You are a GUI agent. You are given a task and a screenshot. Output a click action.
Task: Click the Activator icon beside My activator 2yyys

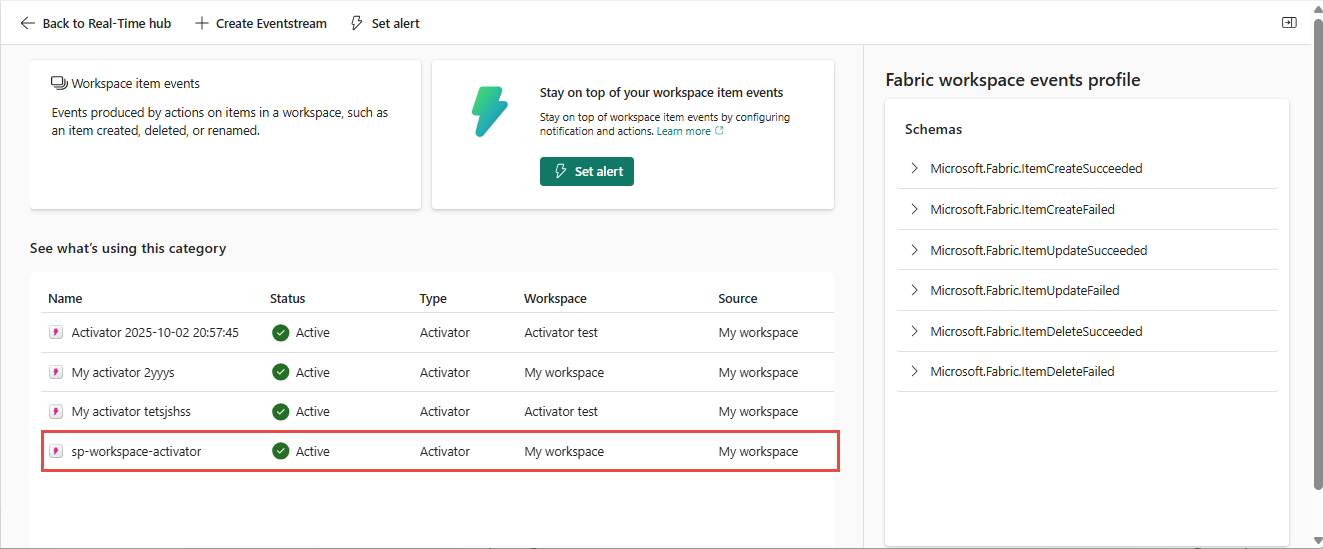pos(56,372)
